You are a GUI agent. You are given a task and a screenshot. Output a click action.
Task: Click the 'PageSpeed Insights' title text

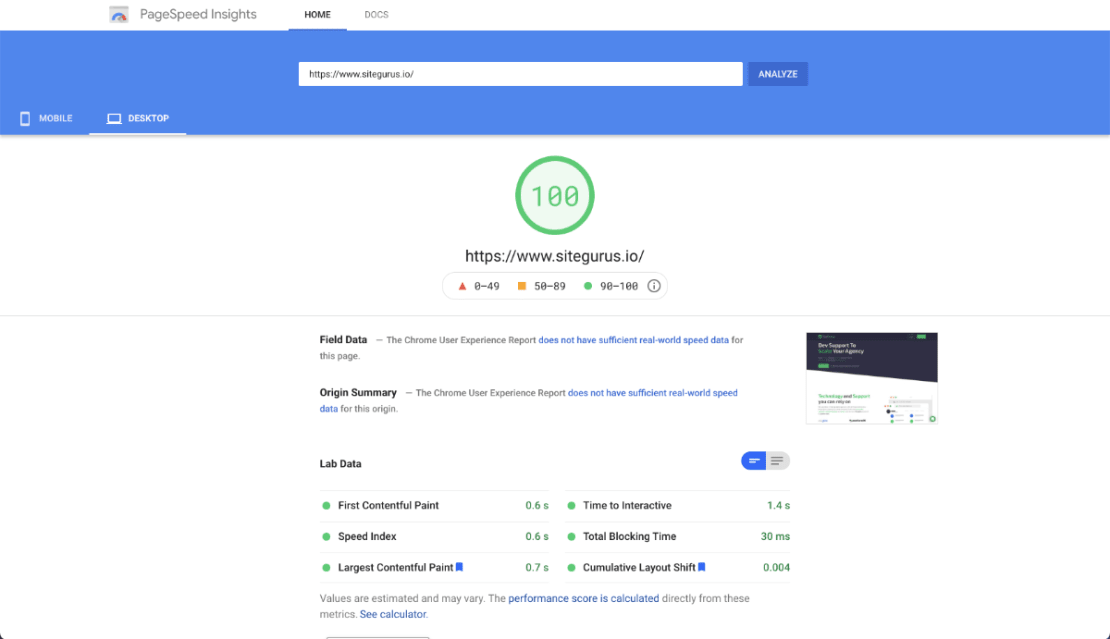198,14
